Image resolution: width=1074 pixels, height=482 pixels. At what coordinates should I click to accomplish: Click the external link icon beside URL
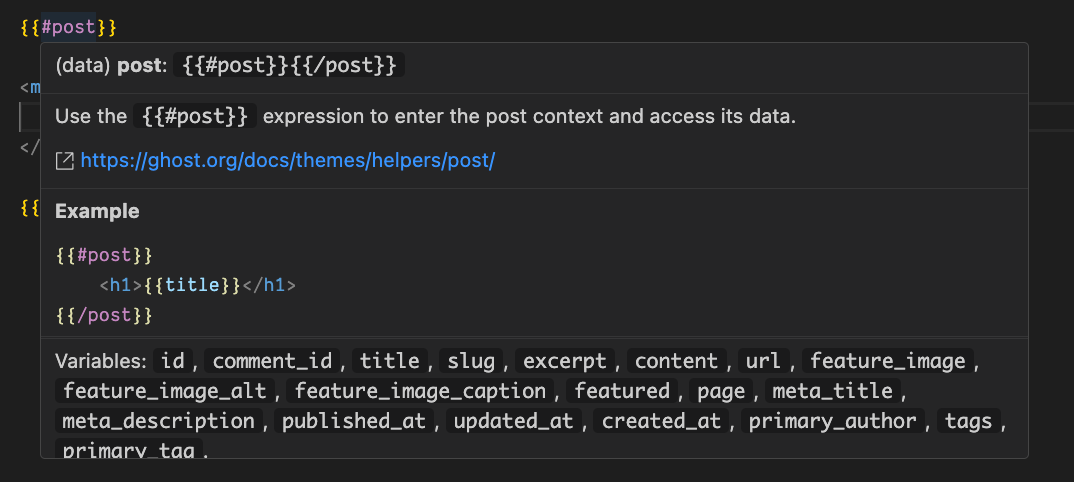click(x=64, y=162)
